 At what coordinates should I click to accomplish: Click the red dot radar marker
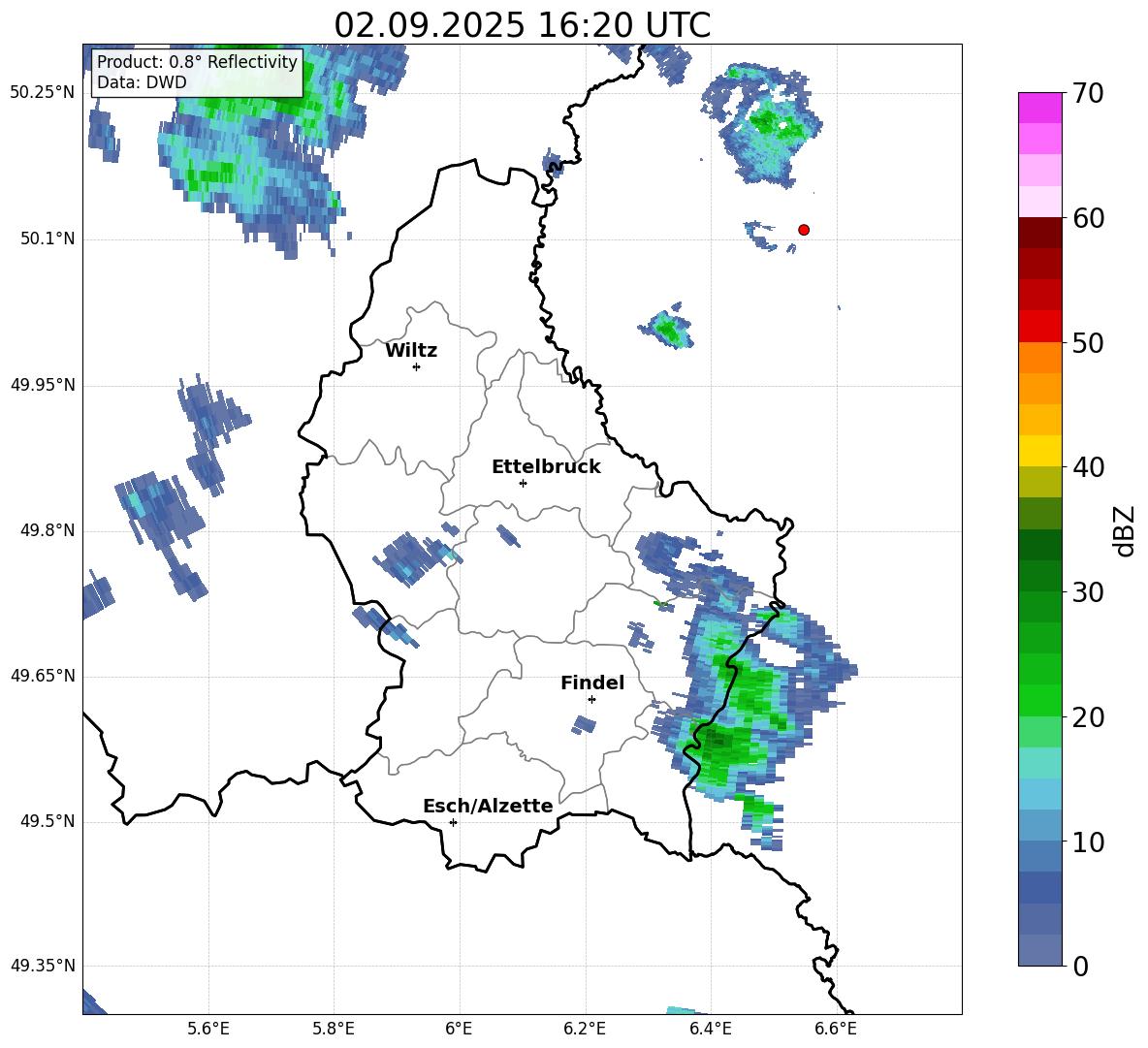point(804,230)
